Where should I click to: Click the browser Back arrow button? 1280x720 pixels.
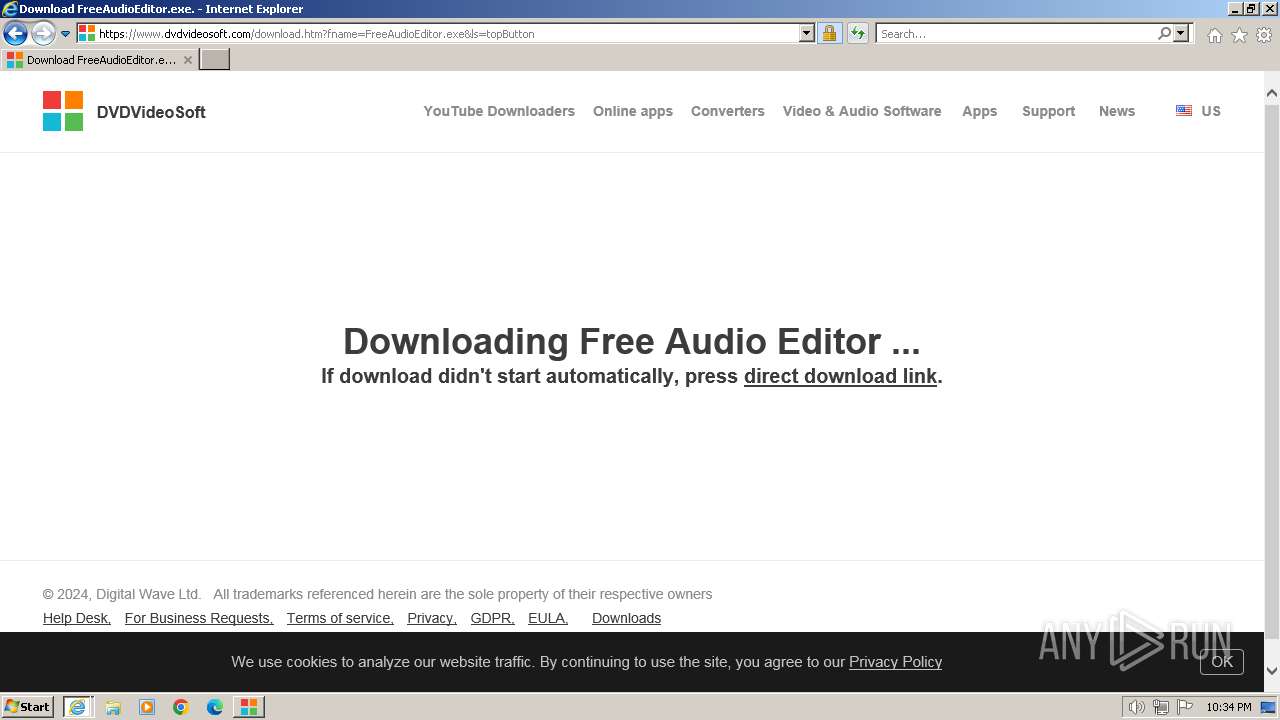point(15,34)
